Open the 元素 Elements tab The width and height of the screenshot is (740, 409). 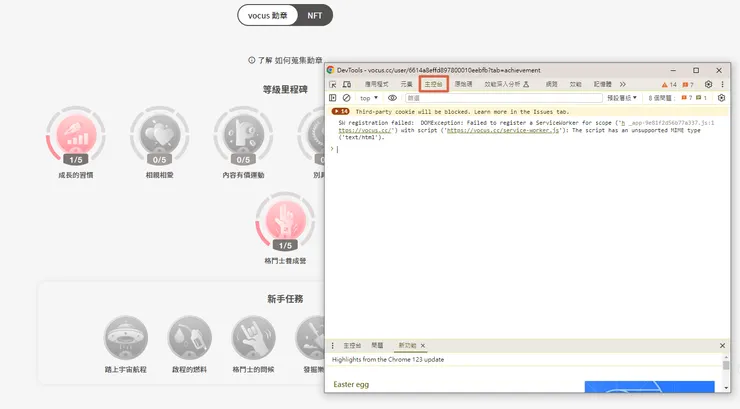click(x=406, y=84)
